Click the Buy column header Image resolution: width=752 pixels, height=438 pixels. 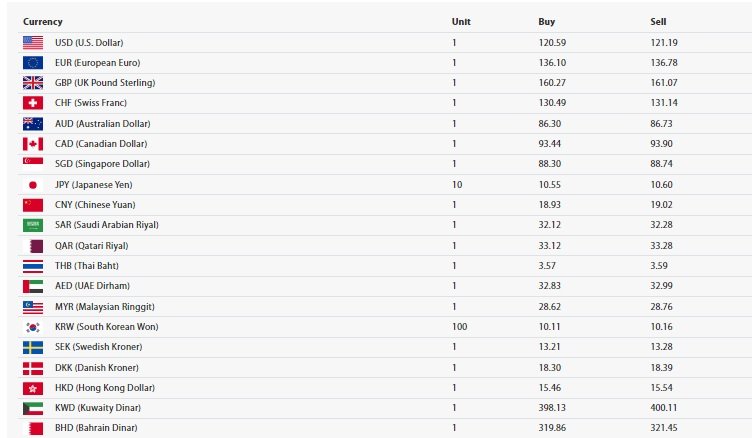546,22
